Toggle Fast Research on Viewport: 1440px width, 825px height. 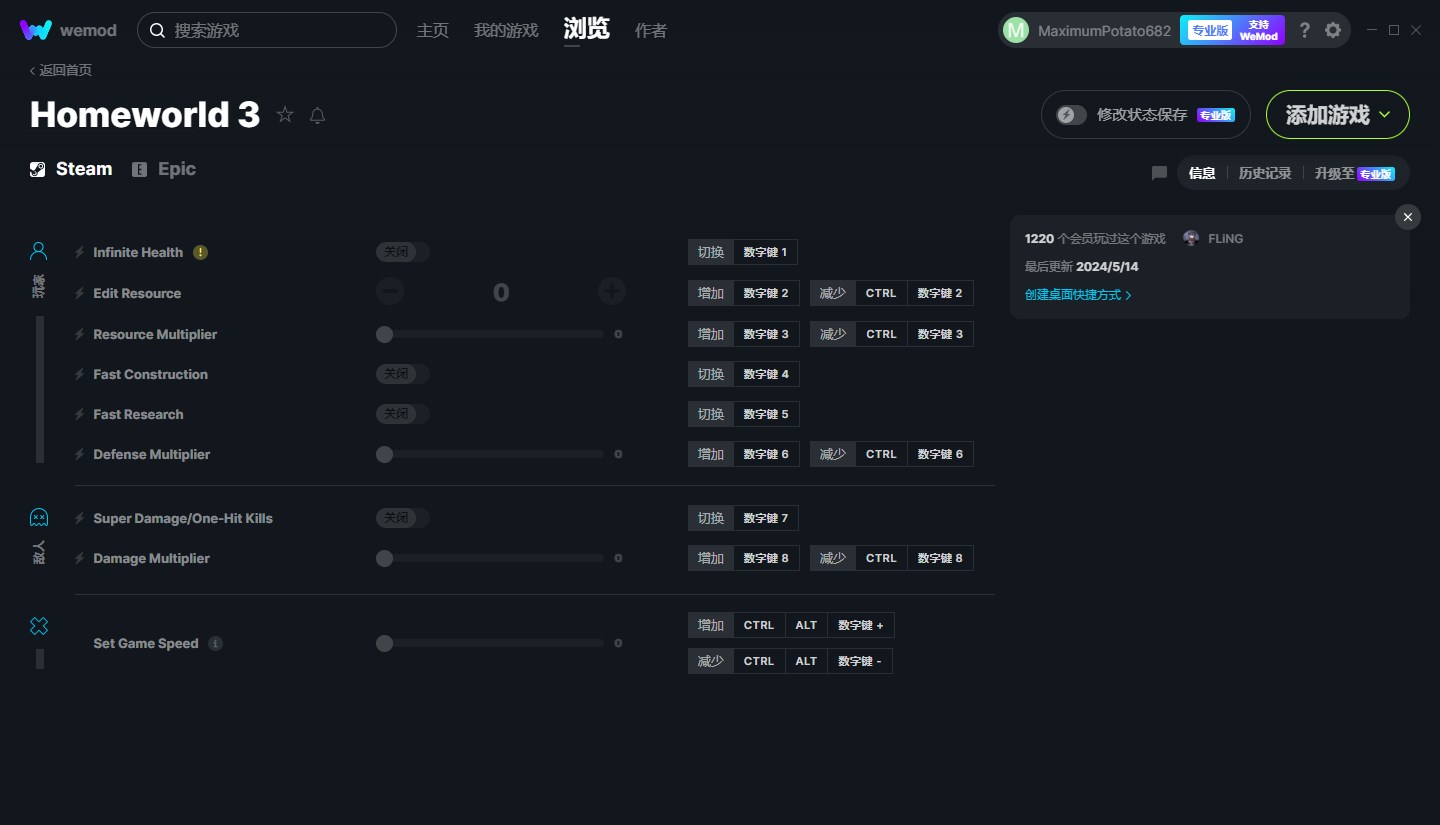(403, 414)
